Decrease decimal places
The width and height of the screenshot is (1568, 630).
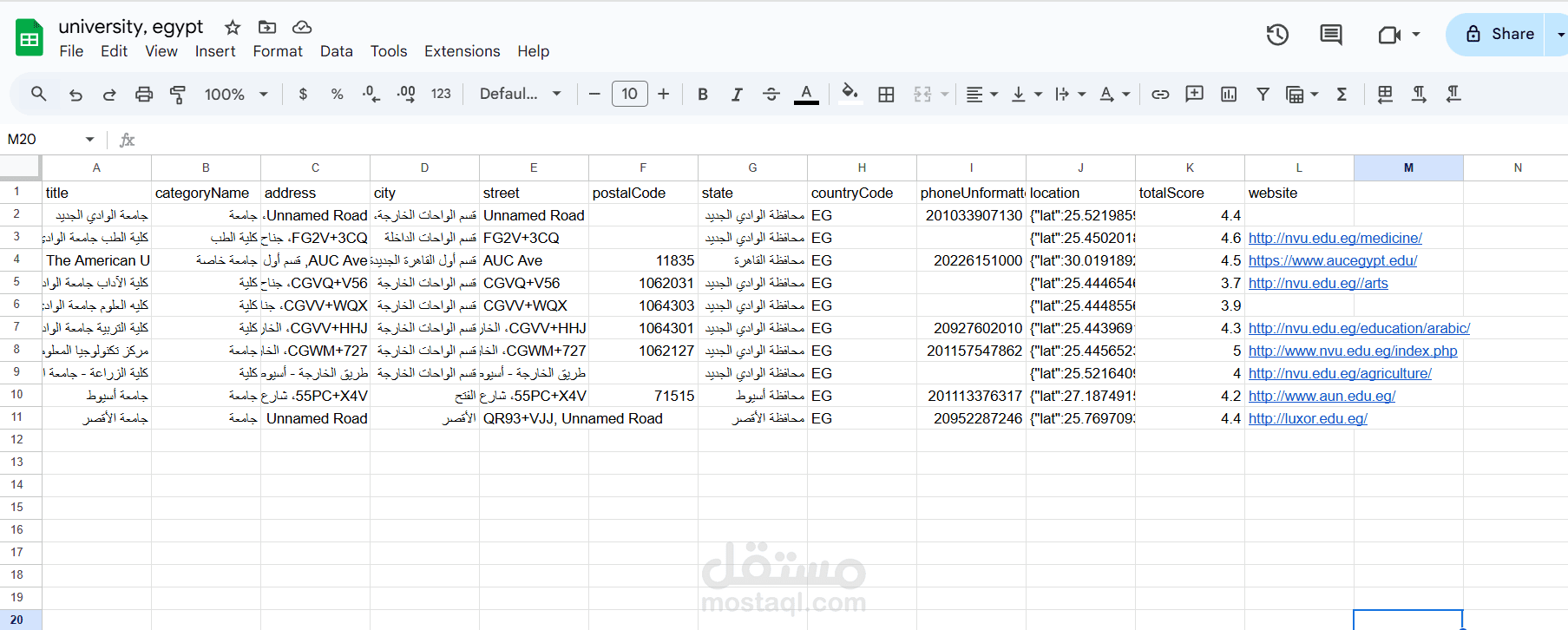371,94
